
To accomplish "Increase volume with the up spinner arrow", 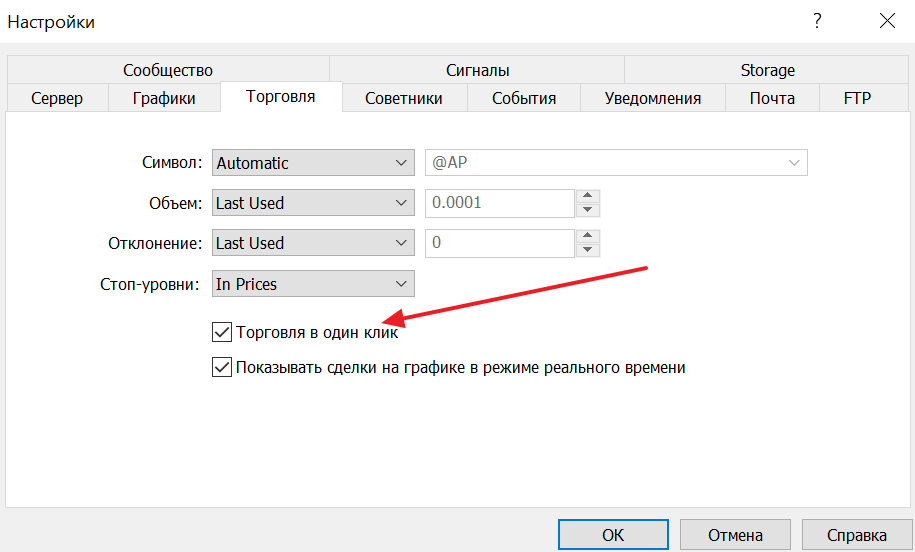I will tap(588, 196).
